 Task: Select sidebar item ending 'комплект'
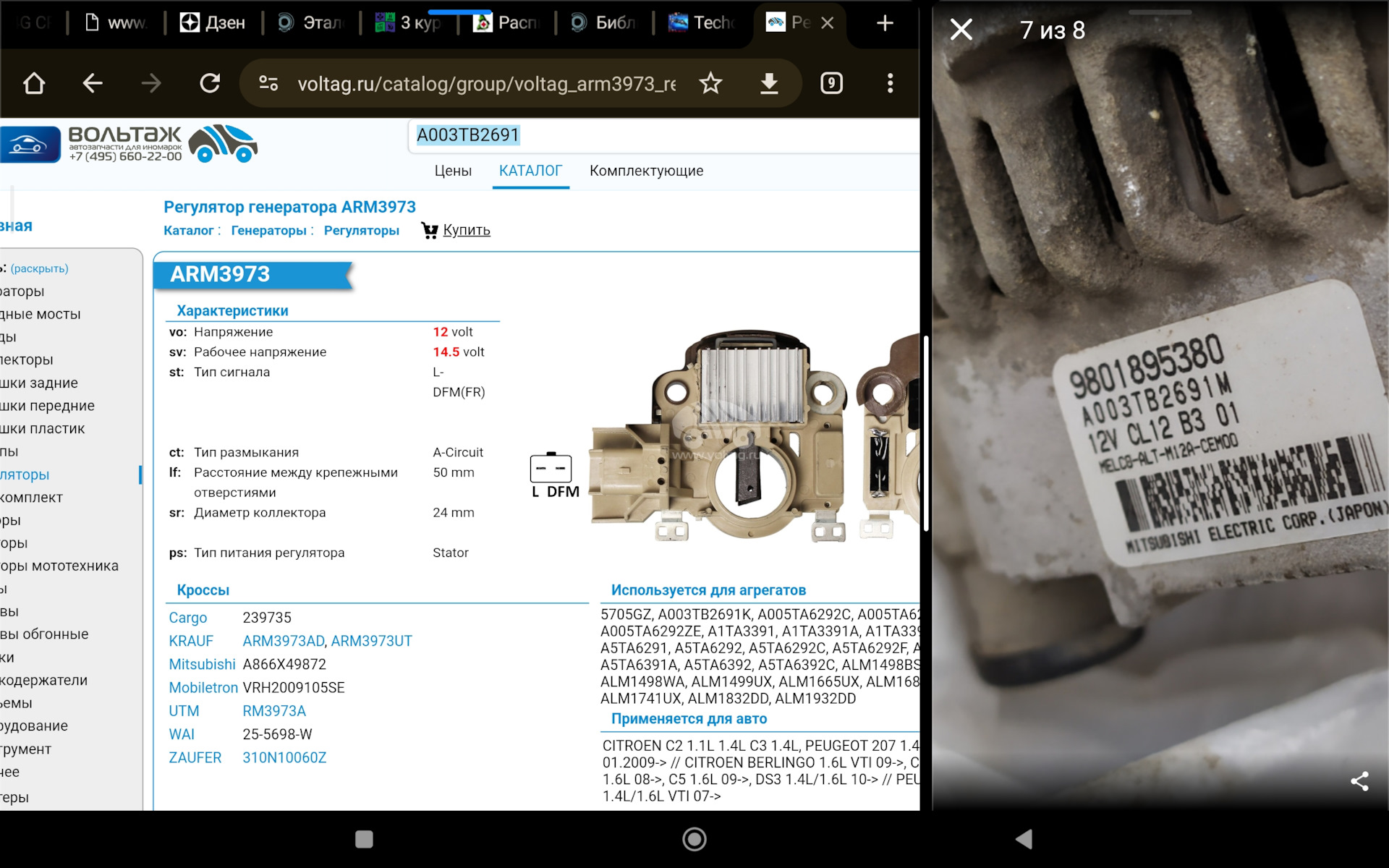[32, 497]
